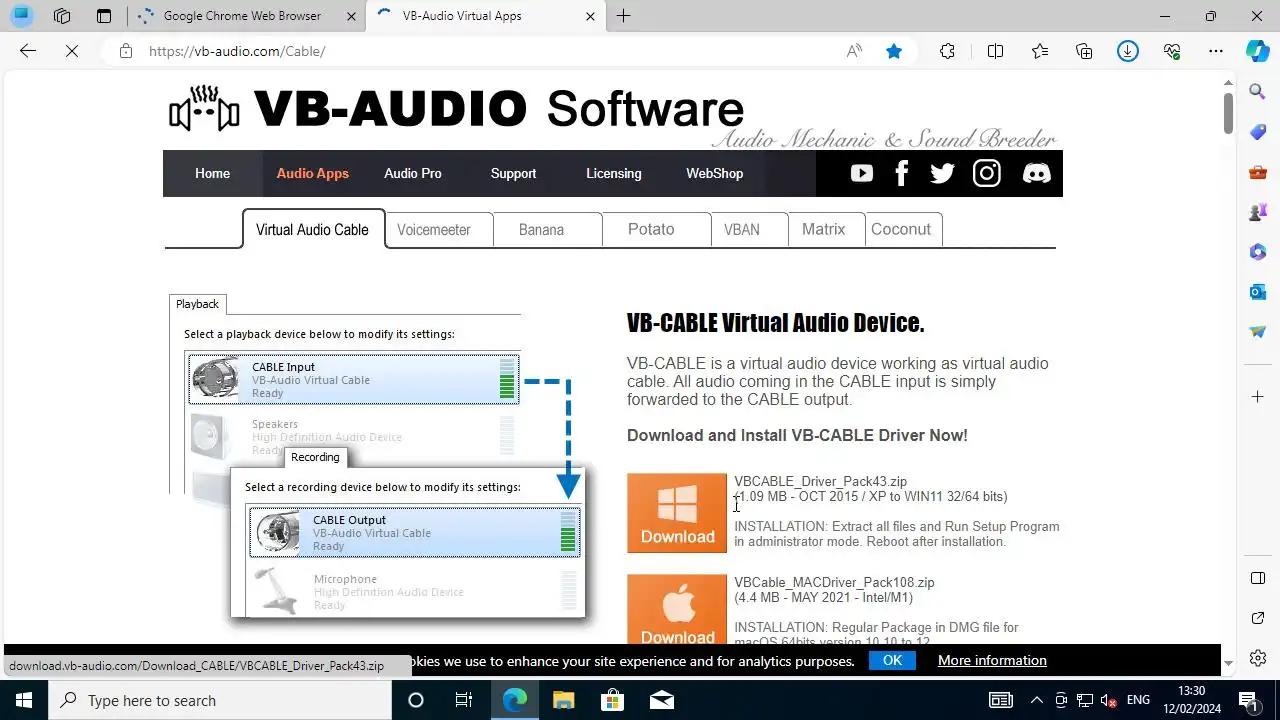Click the address bar URL field

tap(490, 51)
